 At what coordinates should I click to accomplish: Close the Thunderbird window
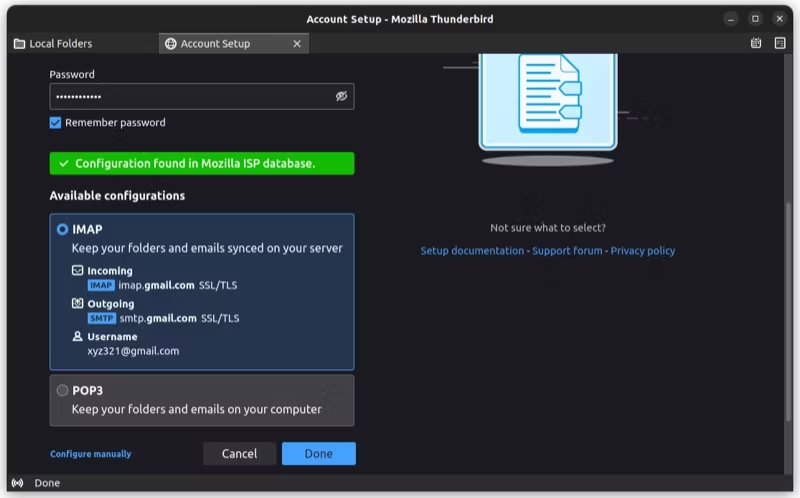[780, 19]
